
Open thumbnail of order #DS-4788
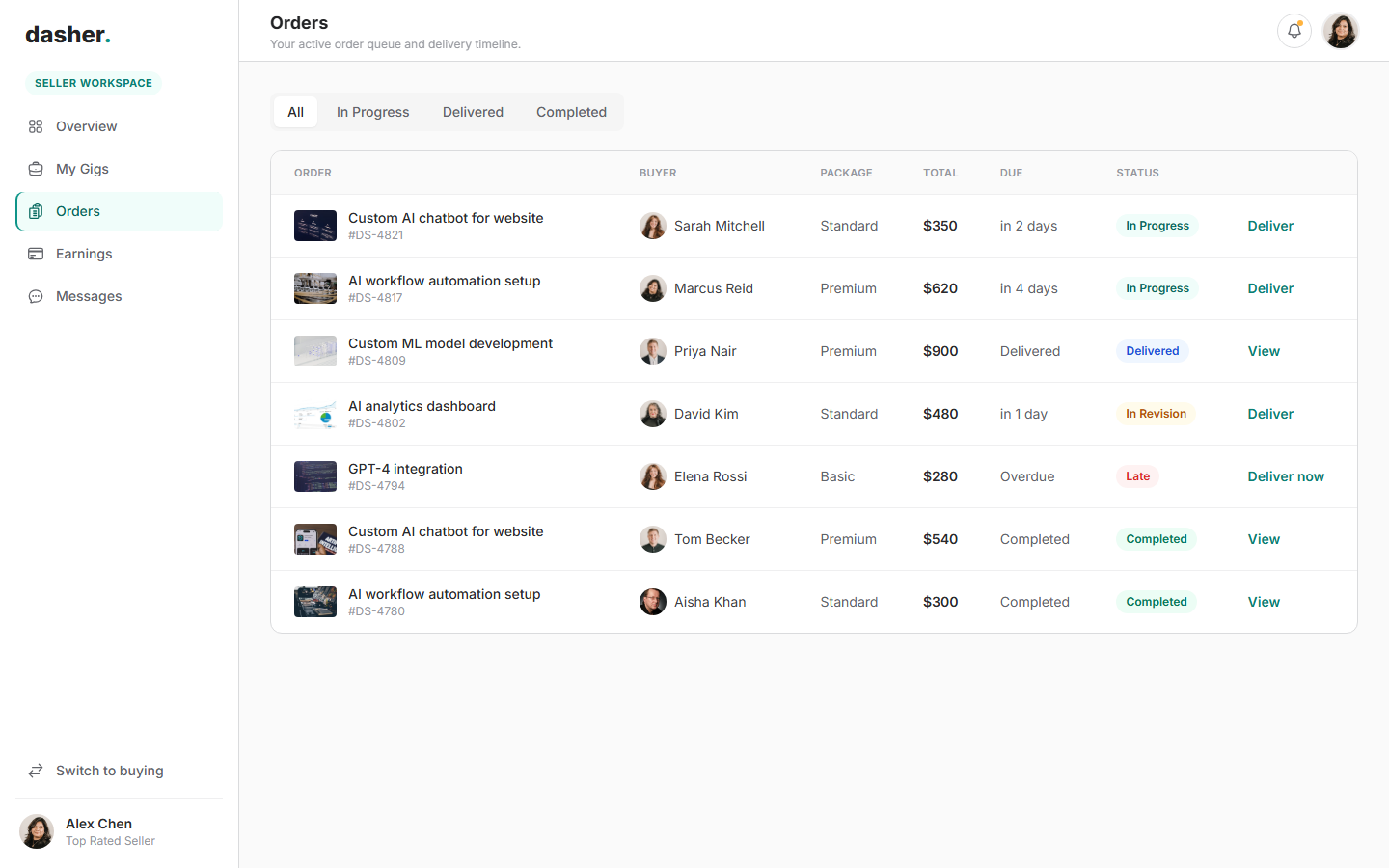[315, 539]
